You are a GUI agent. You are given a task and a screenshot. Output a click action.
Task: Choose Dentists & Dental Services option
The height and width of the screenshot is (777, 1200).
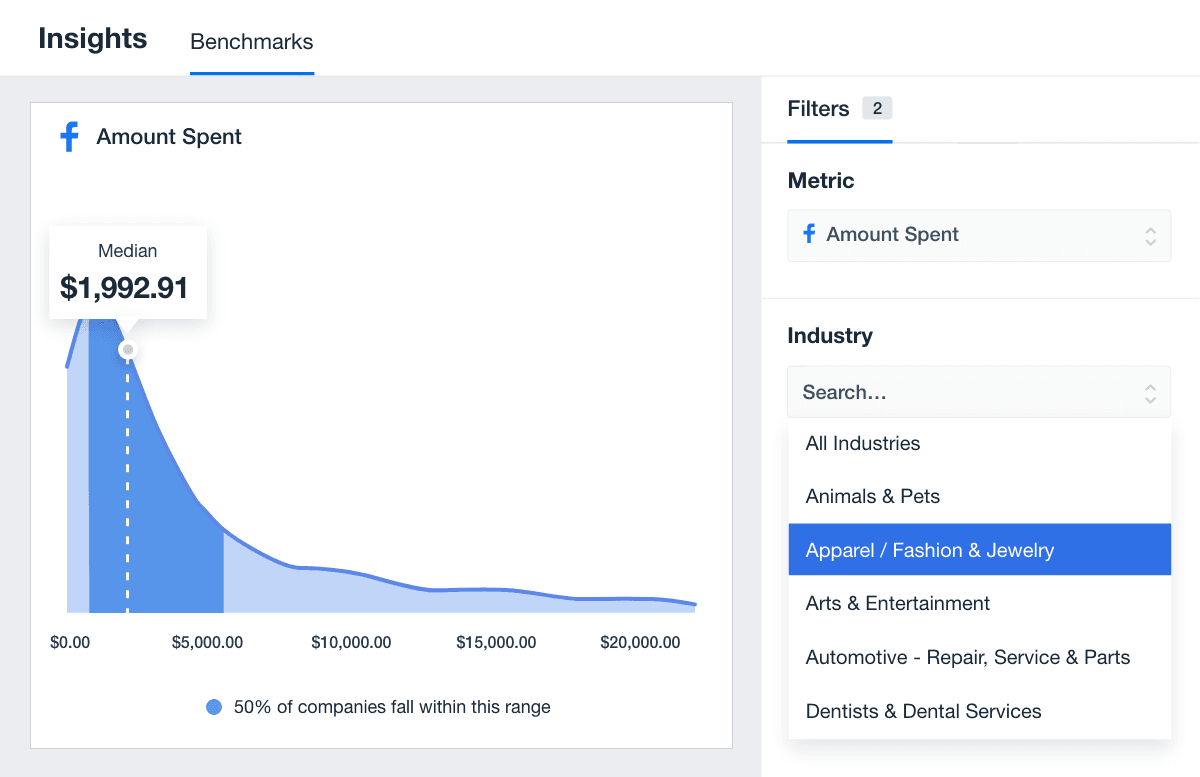pos(923,711)
